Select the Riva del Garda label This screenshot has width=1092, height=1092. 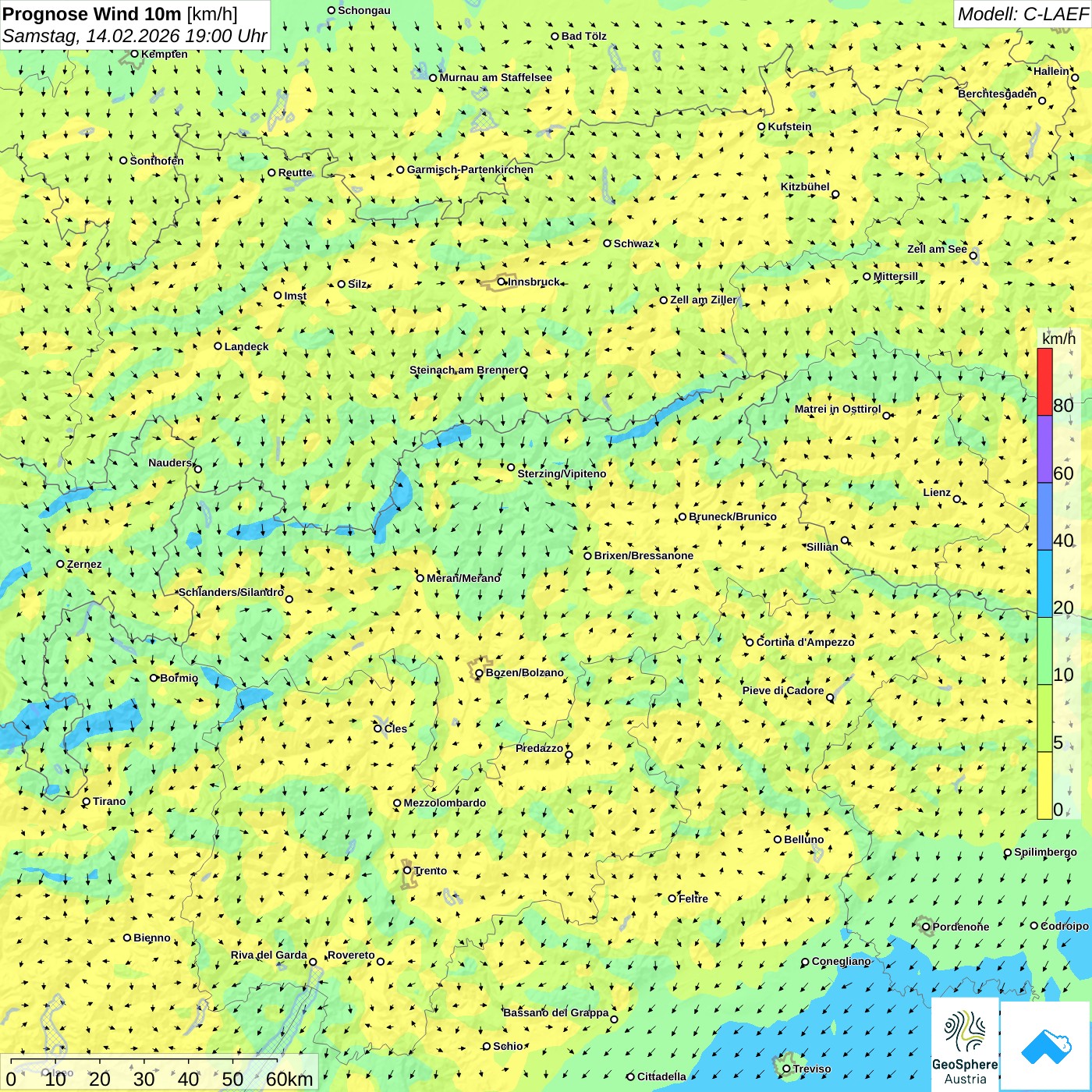268,955
